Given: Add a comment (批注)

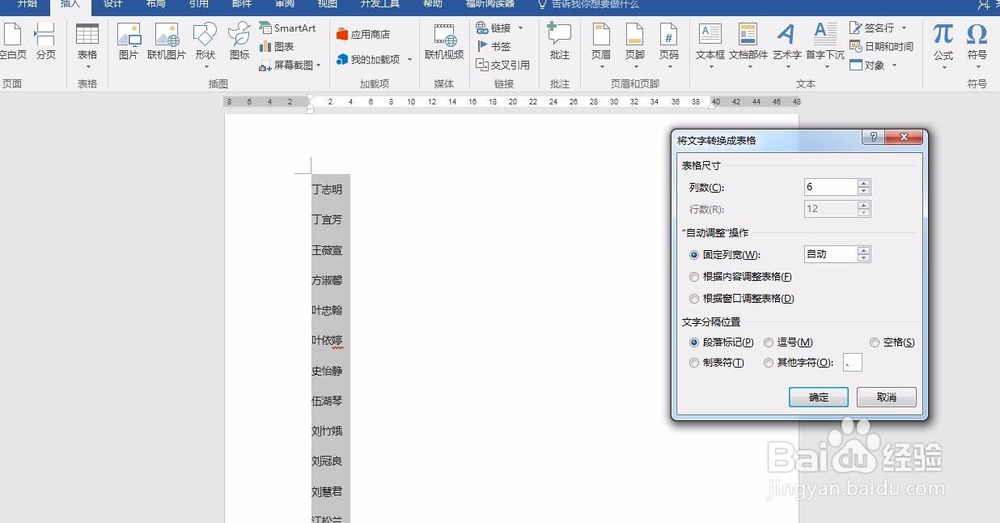Looking at the screenshot, I should (x=559, y=41).
